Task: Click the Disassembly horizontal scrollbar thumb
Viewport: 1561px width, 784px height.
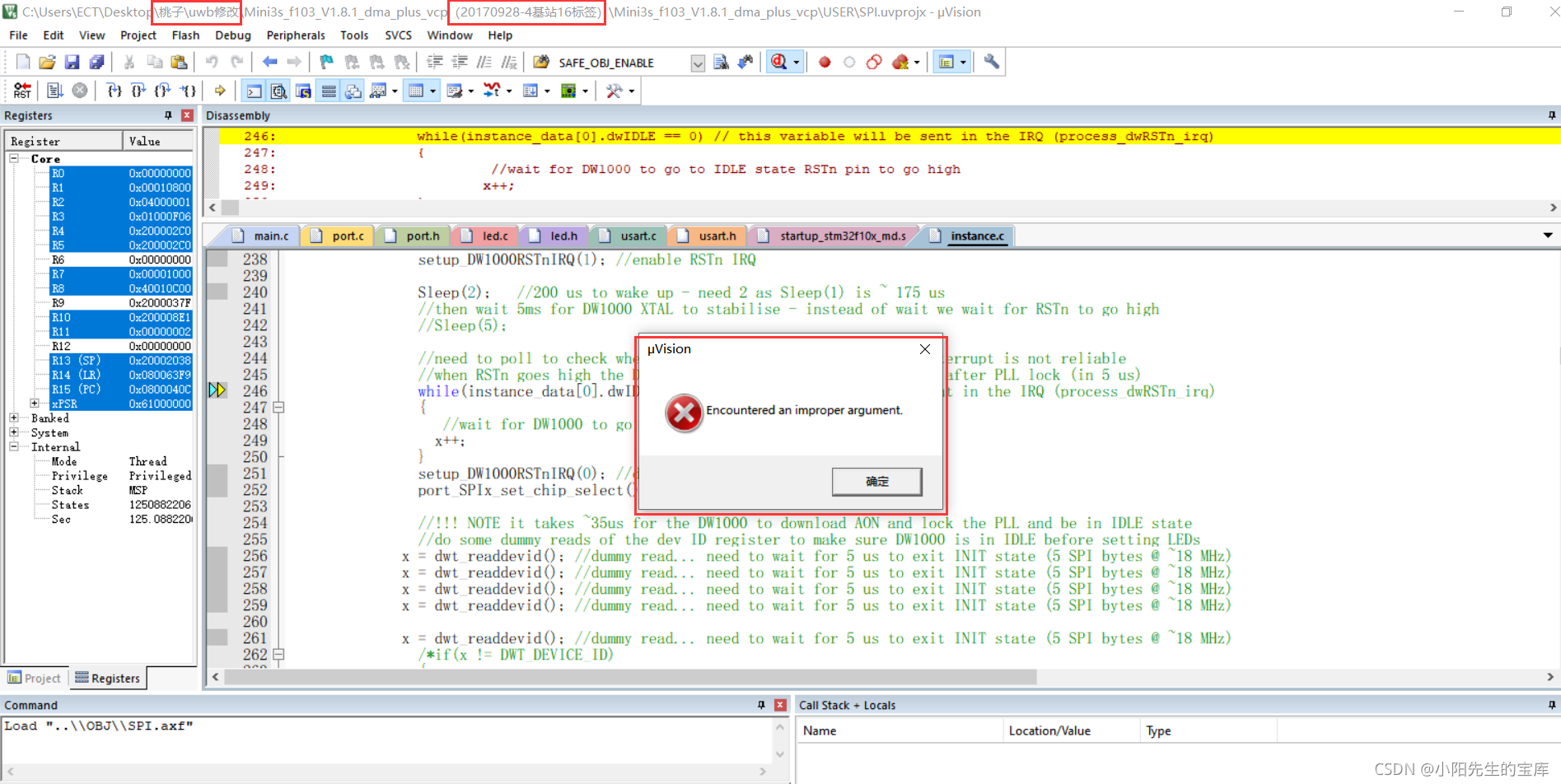Action: tap(230, 208)
